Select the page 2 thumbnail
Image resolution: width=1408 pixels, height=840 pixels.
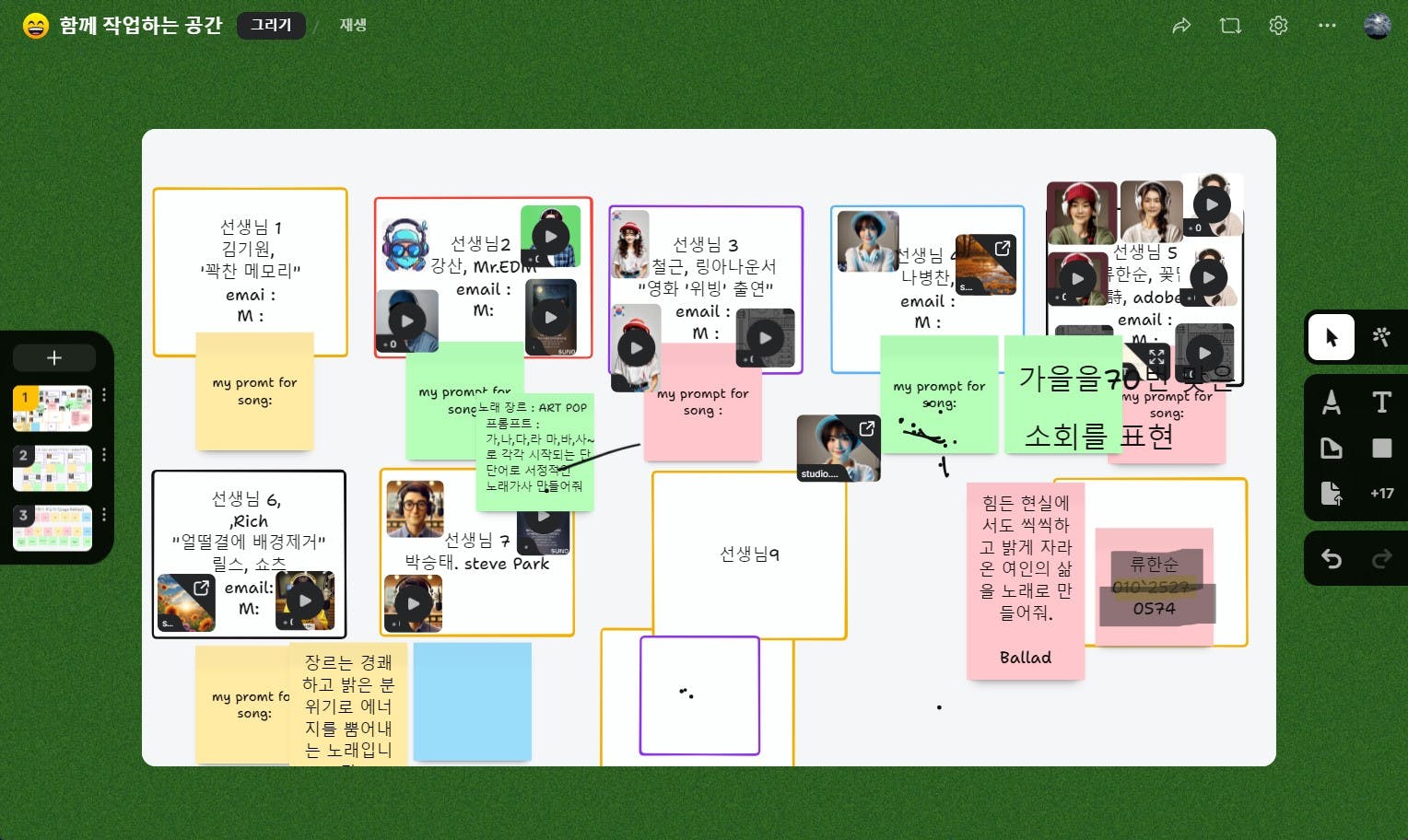point(53,469)
